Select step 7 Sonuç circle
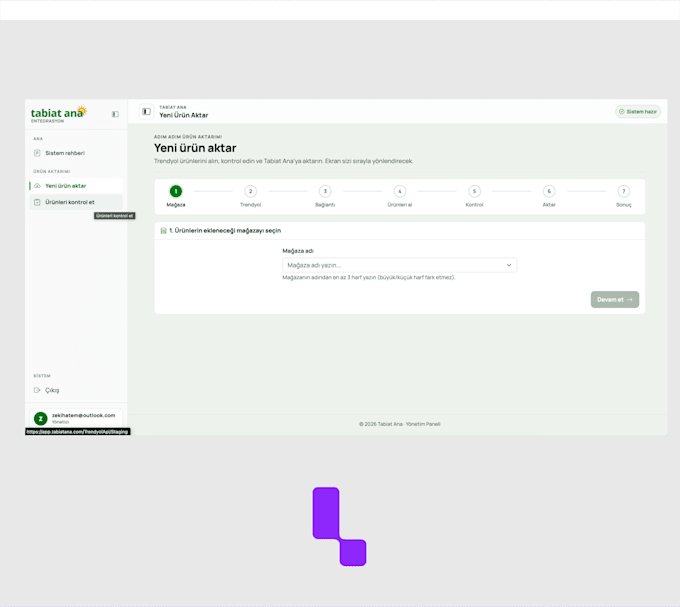The width and height of the screenshot is (680, 607). [x=624, y=191]
